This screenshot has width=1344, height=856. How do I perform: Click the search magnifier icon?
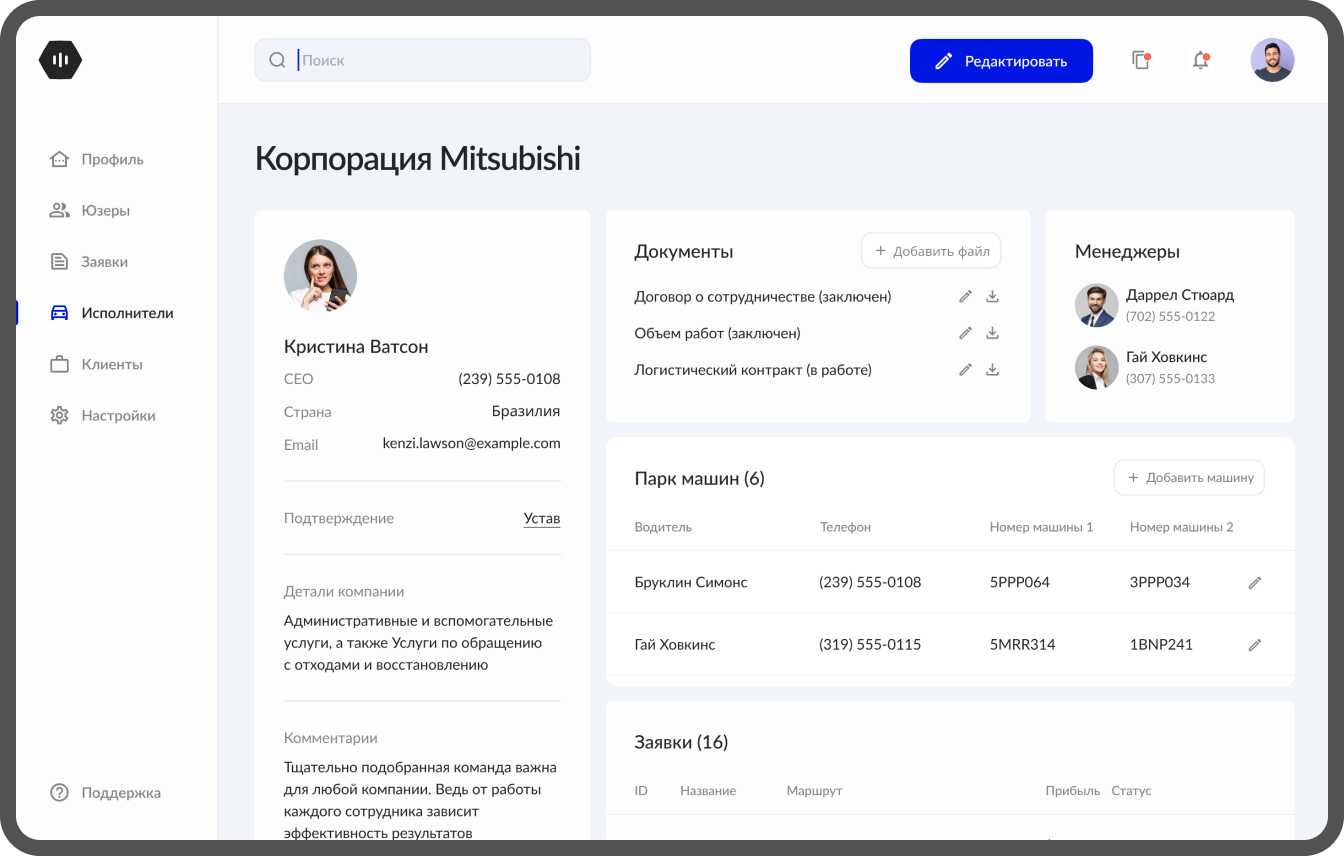coord(278,60)
